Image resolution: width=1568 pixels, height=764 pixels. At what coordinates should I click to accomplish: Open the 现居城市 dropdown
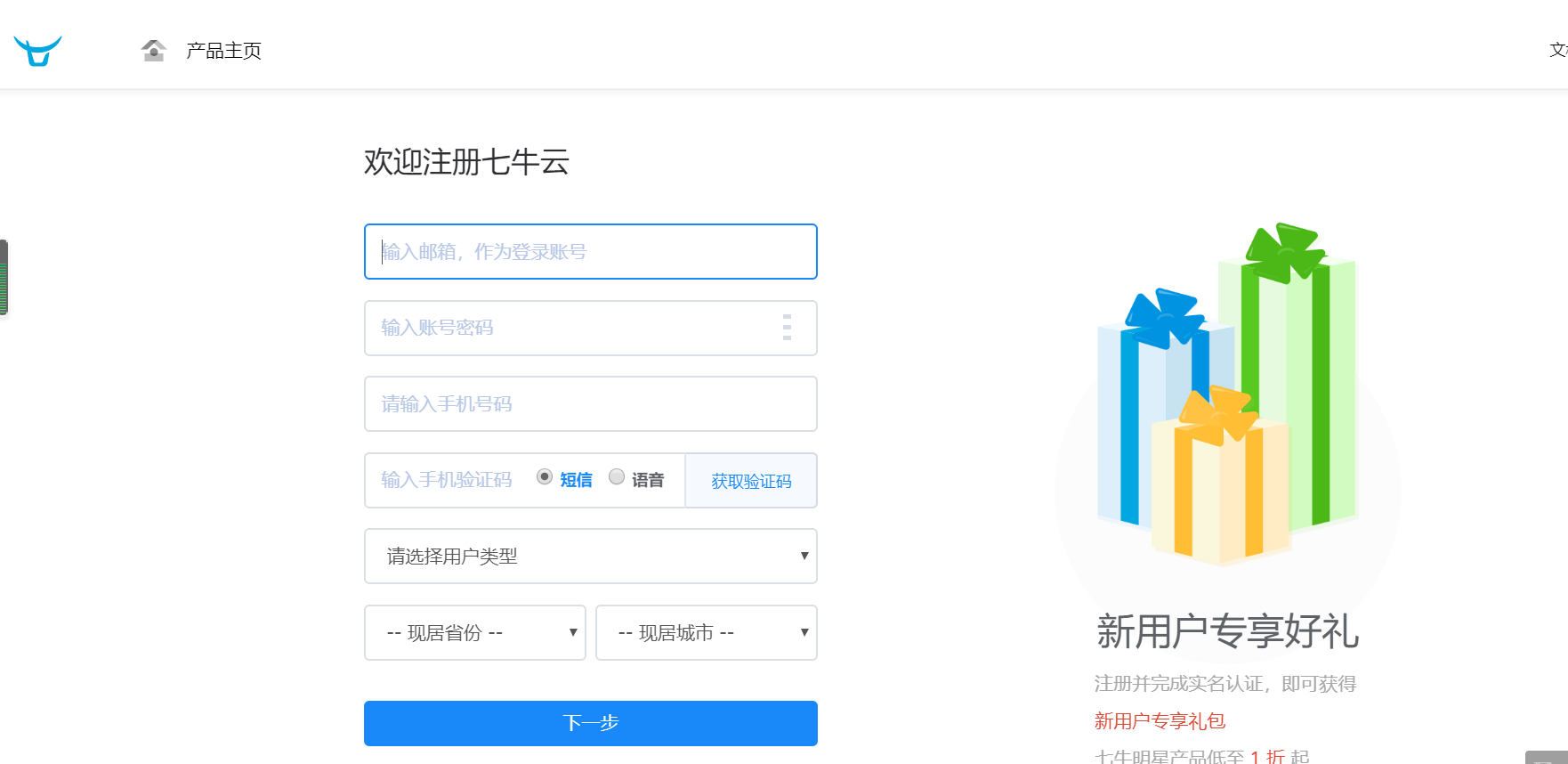[x=707, y=633]
